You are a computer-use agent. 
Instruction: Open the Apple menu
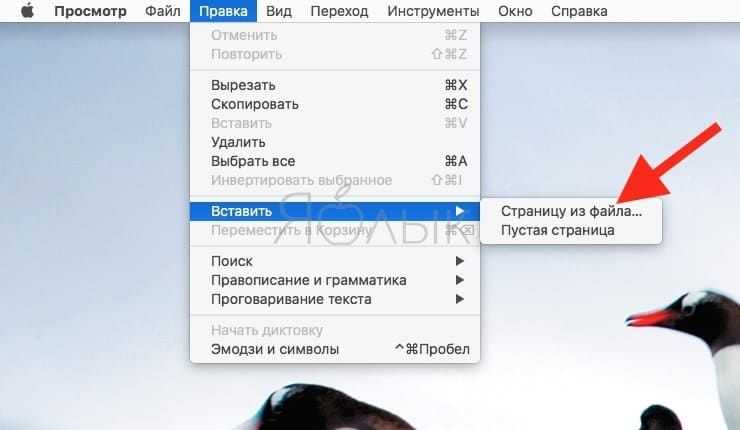[x=27, y=10]
